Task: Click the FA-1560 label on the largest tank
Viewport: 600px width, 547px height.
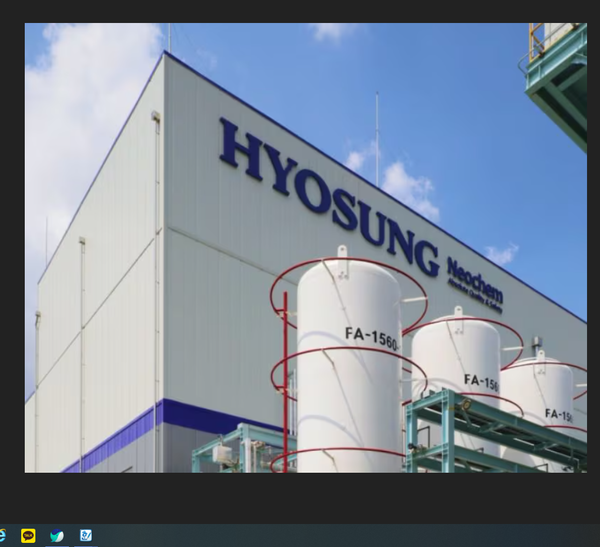Action: coord(371,338)
